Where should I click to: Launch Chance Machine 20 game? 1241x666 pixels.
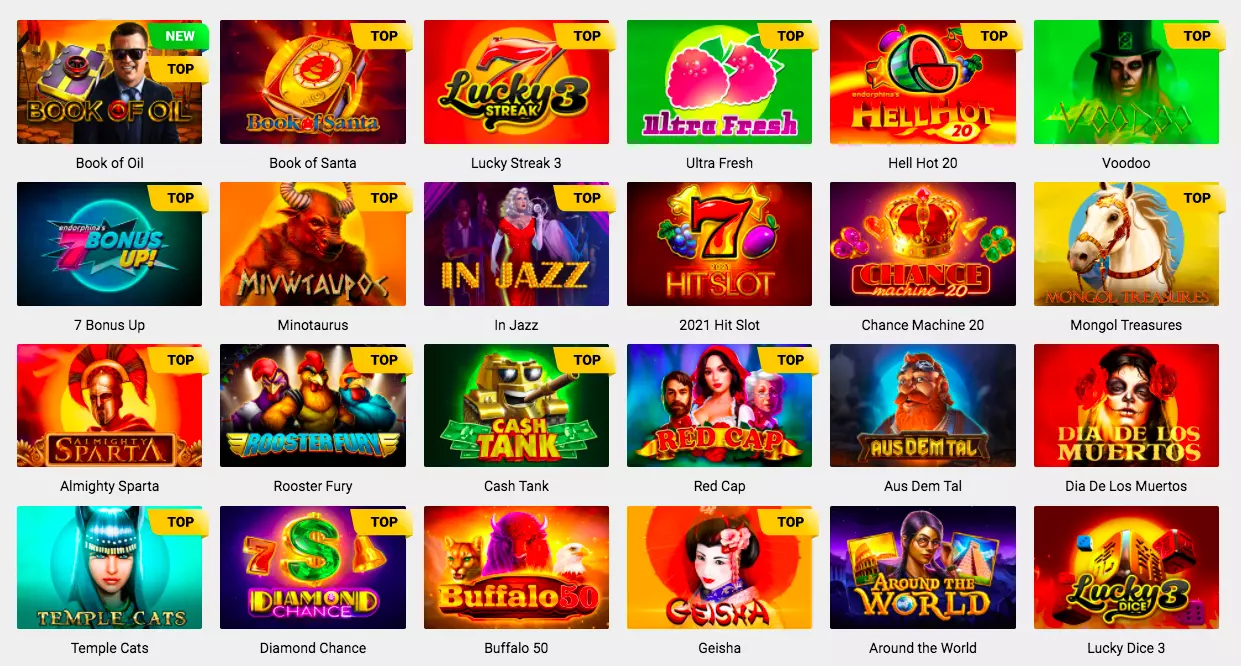coord(923,244)
